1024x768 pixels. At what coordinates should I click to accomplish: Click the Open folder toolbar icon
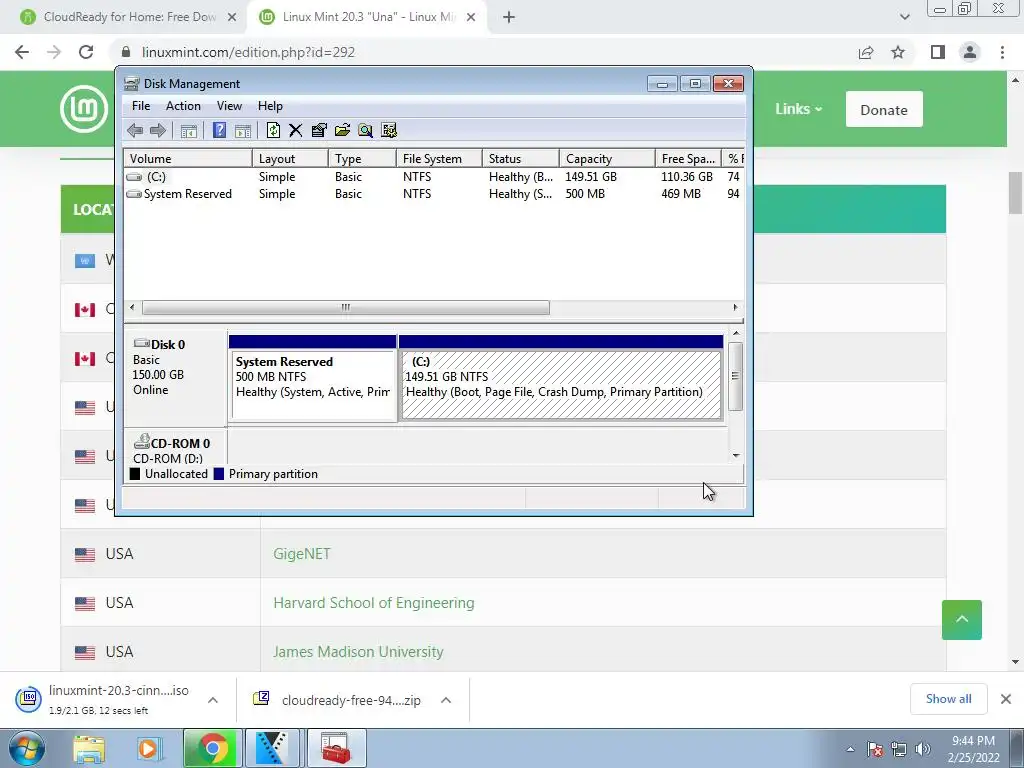pyautogui.click(x=342, y=131)
